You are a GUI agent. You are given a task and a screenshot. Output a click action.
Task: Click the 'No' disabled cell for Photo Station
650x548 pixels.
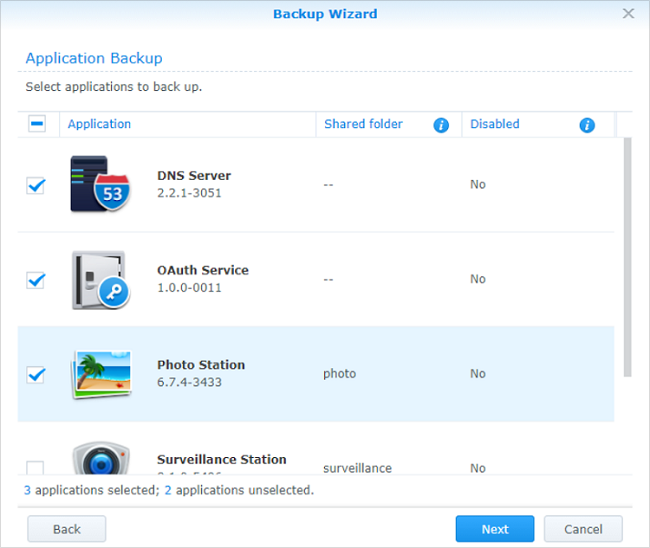pos(478,373)
